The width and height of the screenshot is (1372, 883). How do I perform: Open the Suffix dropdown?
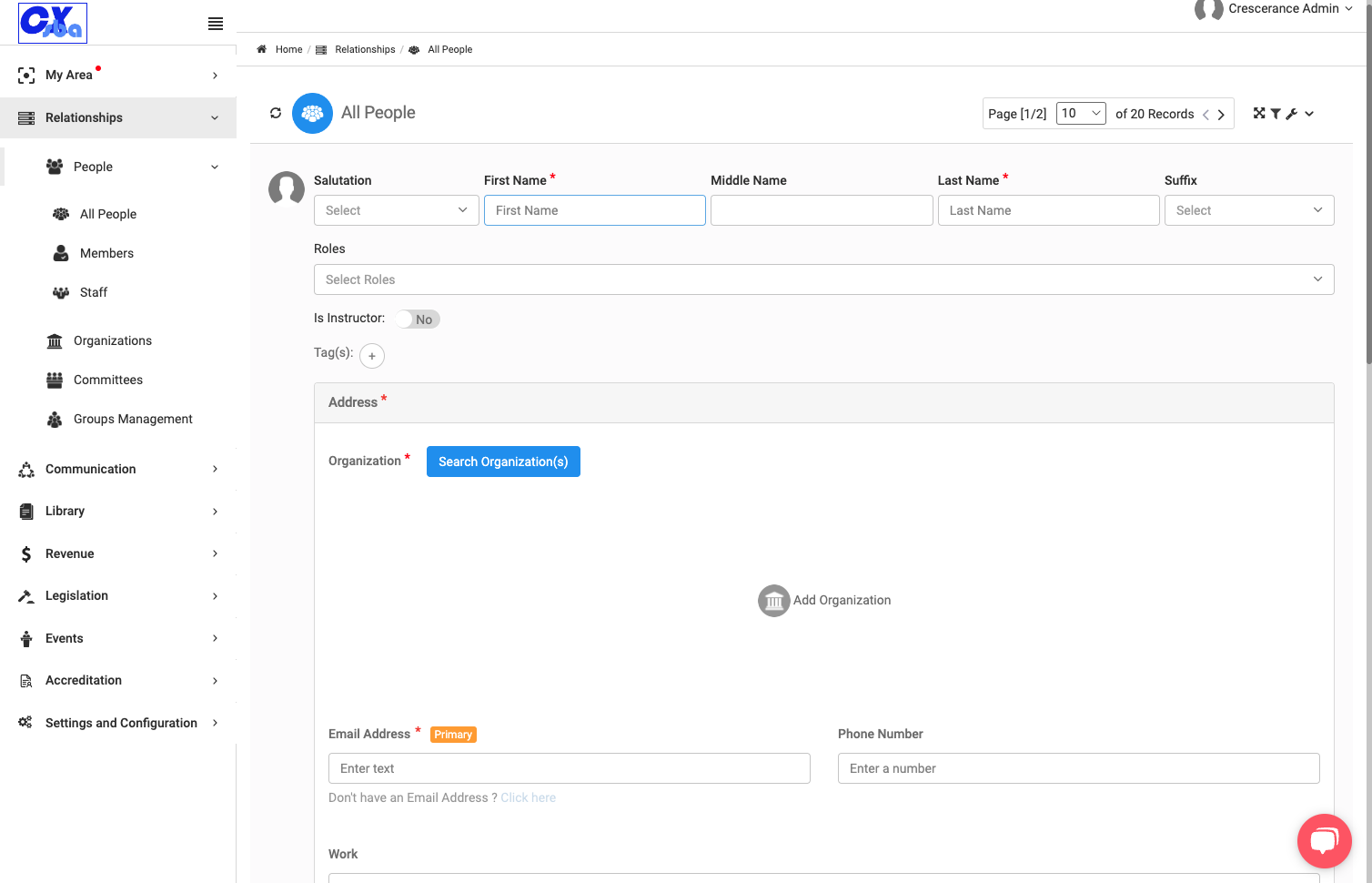(1249, 210)
